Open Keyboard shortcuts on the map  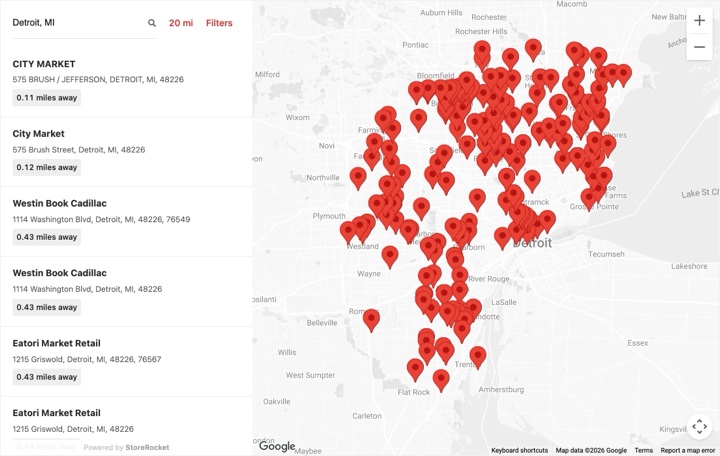[519, 450]
